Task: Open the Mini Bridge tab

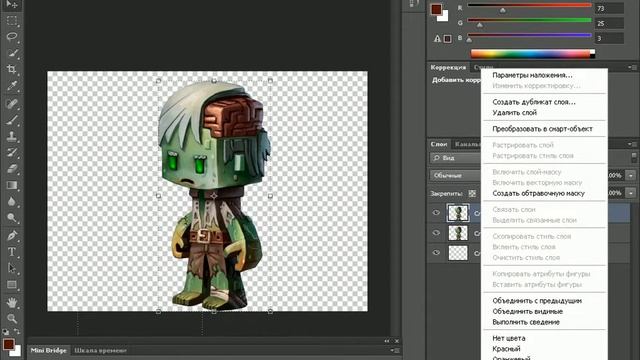Action: (49, 351)
